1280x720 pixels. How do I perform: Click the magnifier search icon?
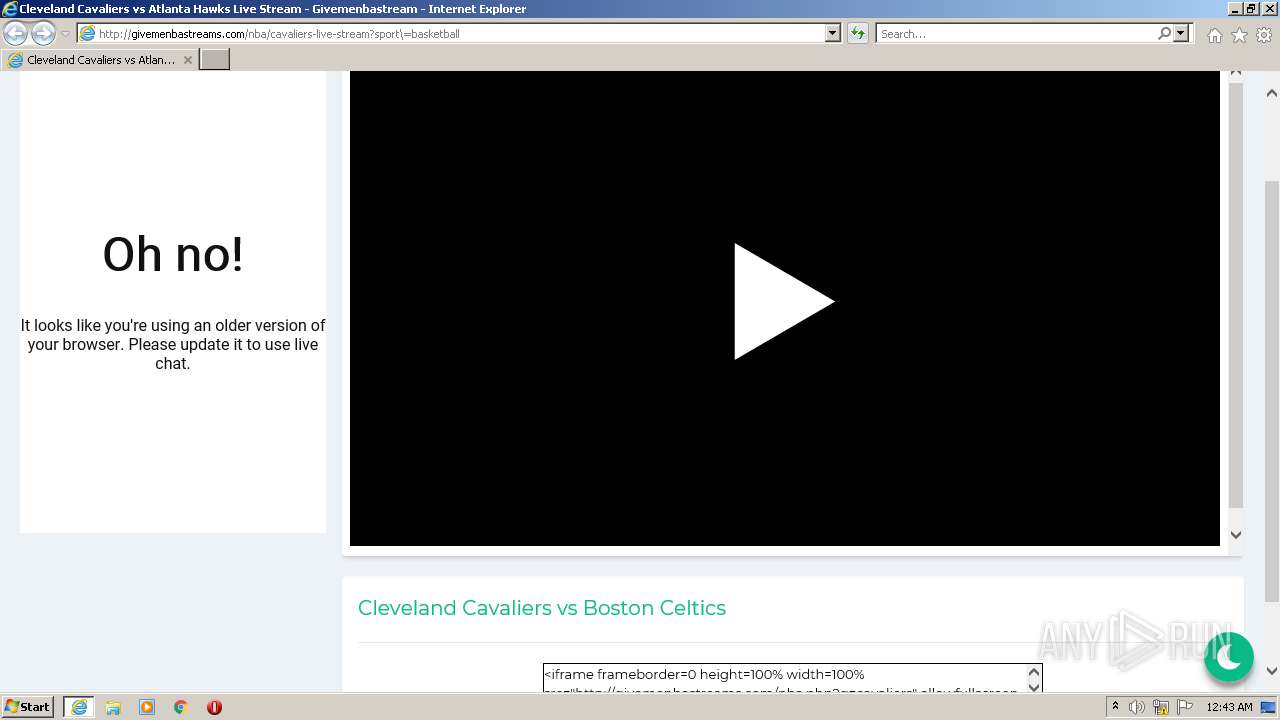(1164, 33)
